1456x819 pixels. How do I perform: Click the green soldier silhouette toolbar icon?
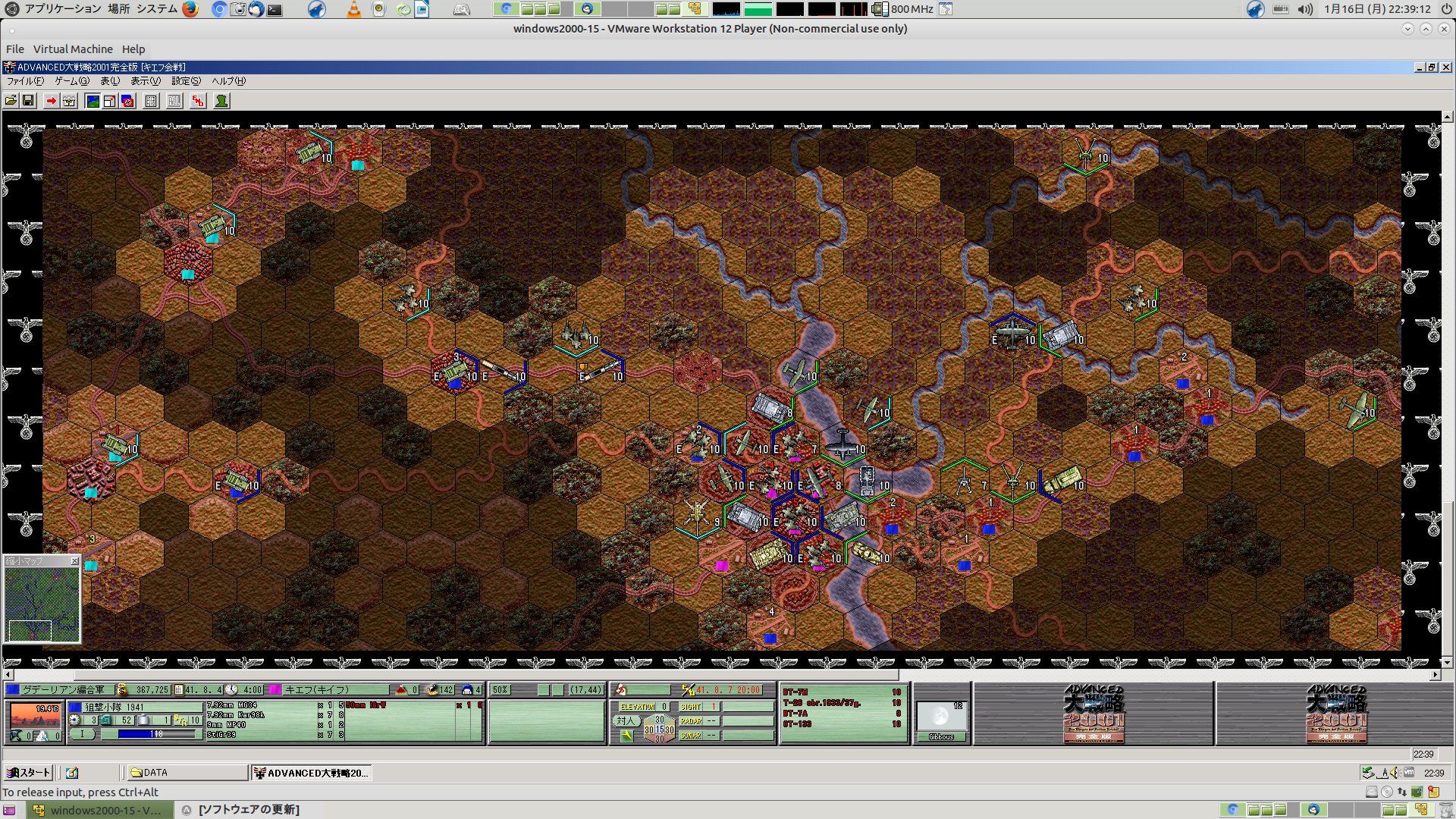tap(221, 101)
